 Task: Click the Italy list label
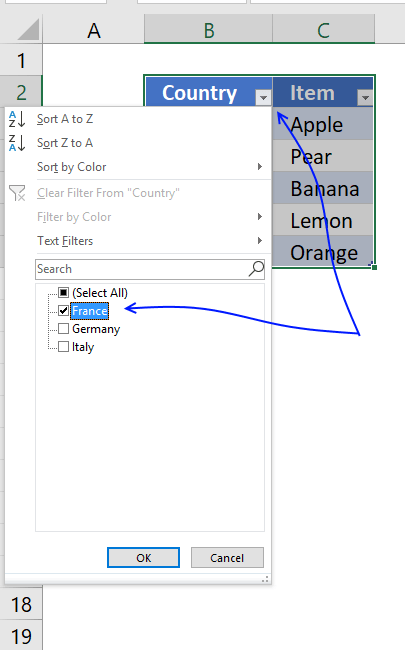(x=83, y=347)
